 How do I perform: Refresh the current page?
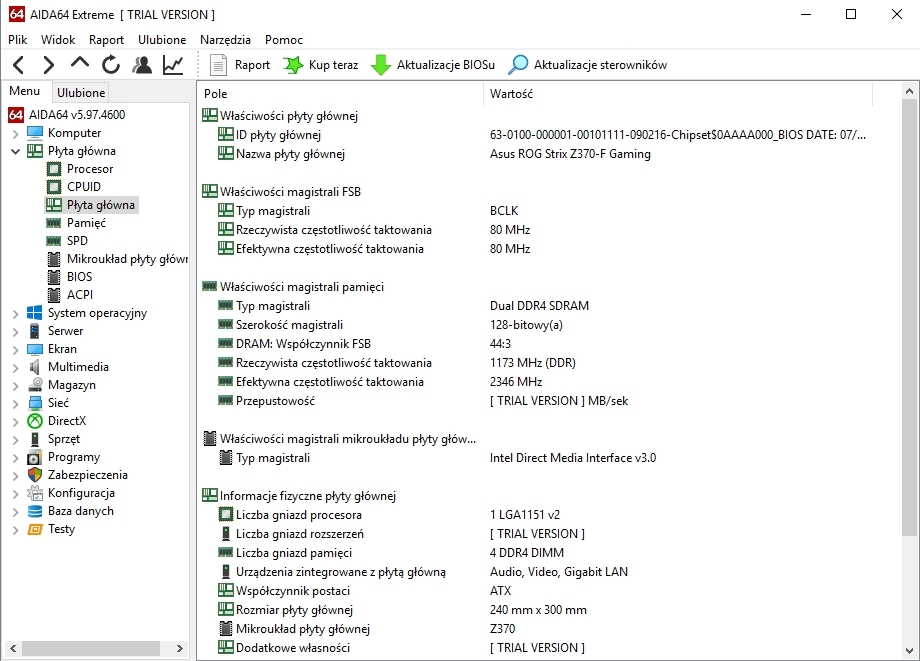111,65
